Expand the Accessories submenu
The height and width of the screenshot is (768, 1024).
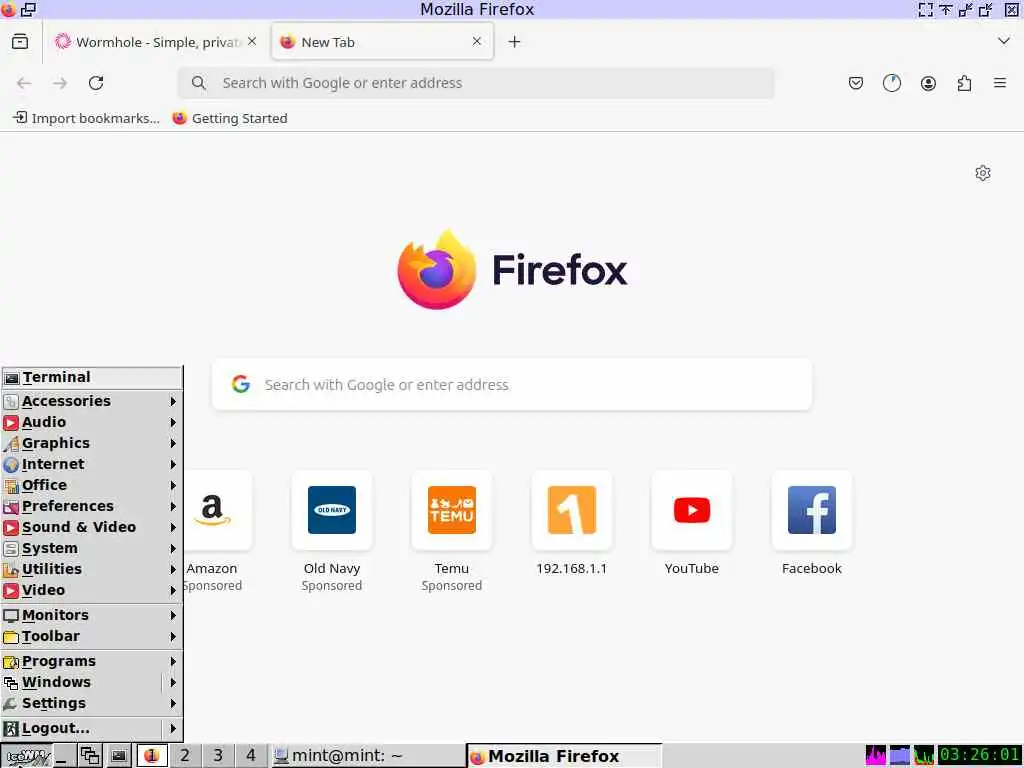(x=91, y=401)
